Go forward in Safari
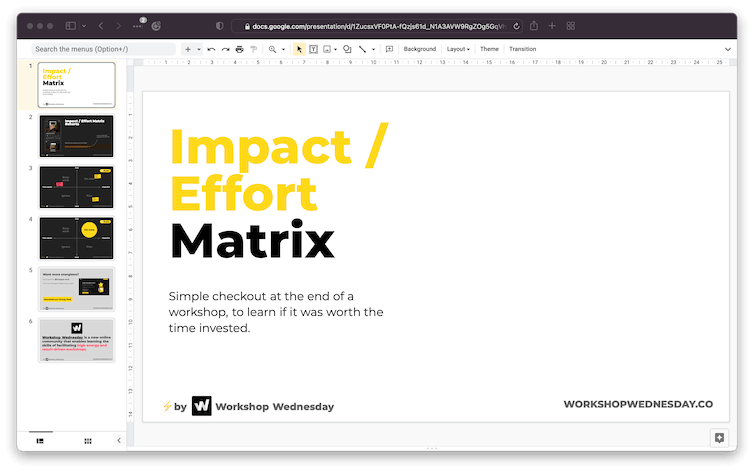Screen dimensions: 754x472 tap(118, 26)
